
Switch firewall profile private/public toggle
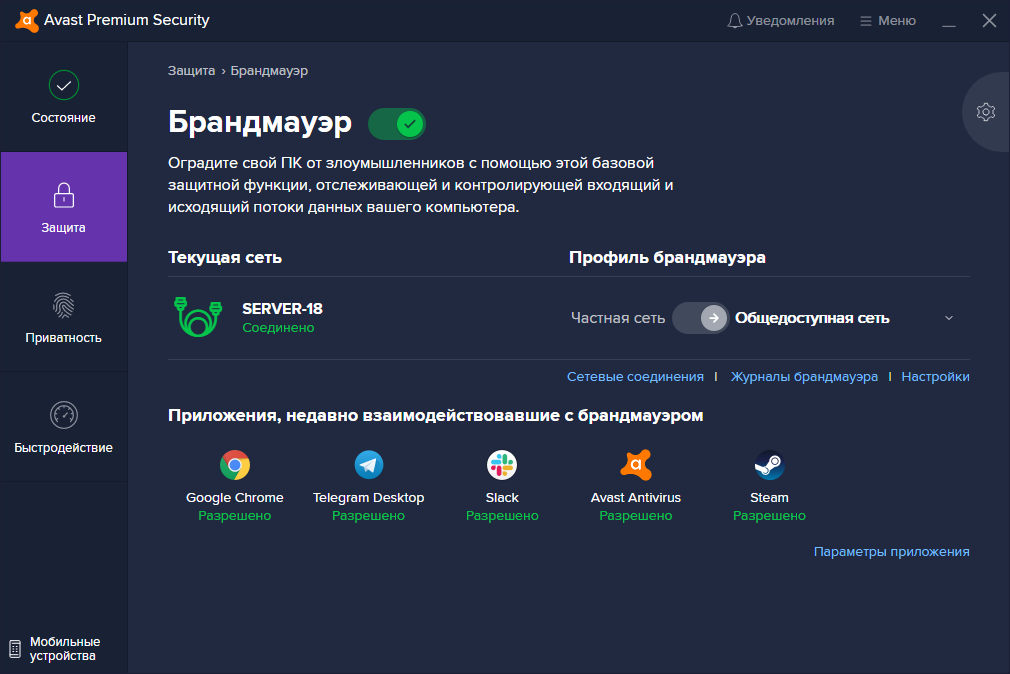(700, 318)
